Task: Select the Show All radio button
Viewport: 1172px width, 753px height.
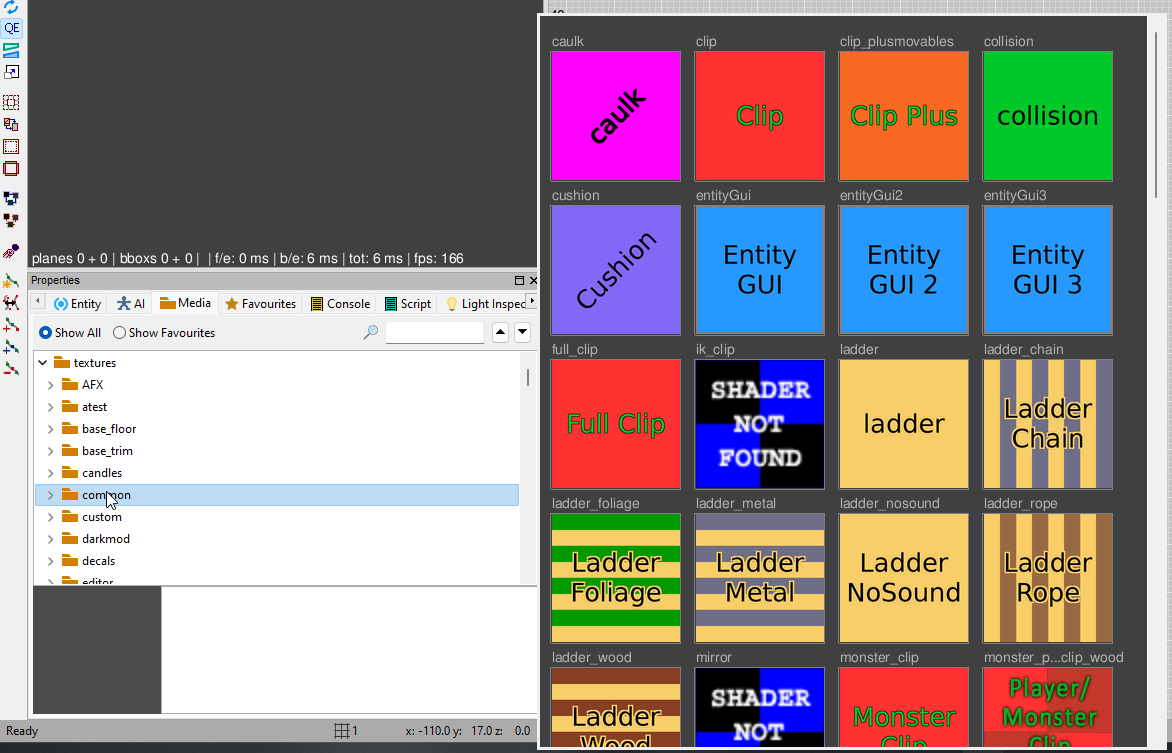Action: [x=45, y=333]
